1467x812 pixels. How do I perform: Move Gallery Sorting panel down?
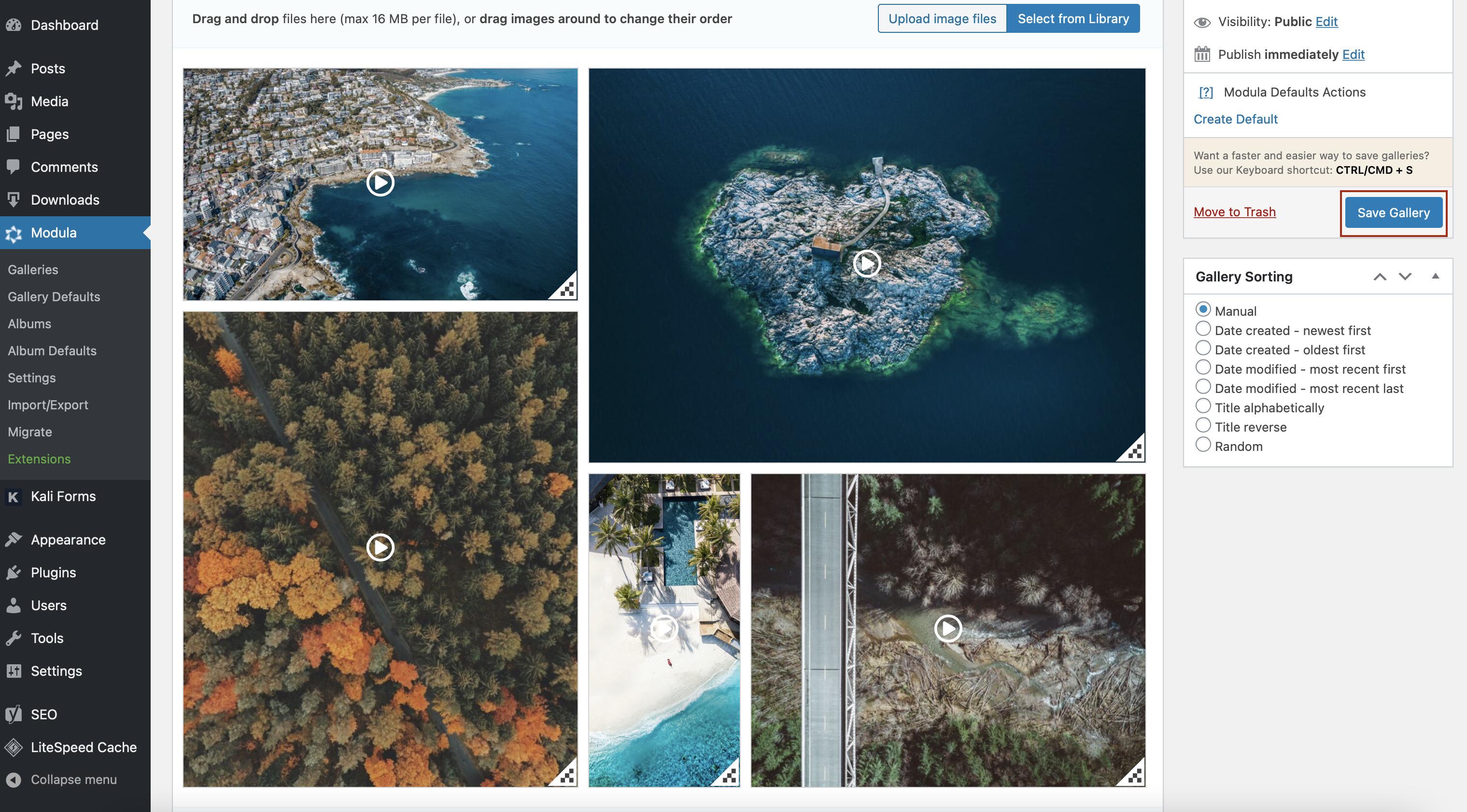(x=1405, y=277)
